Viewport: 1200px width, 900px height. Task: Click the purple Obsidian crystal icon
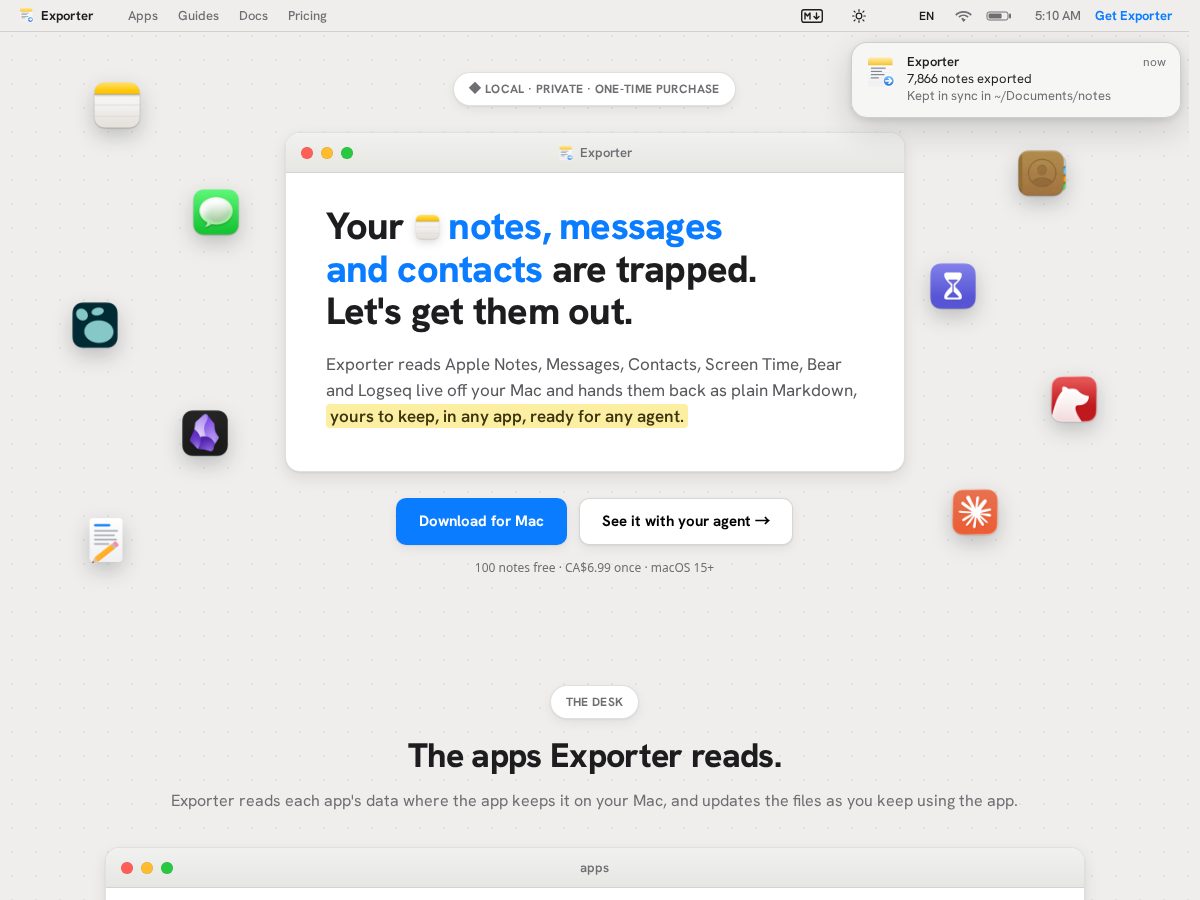[x=205, y=433]
